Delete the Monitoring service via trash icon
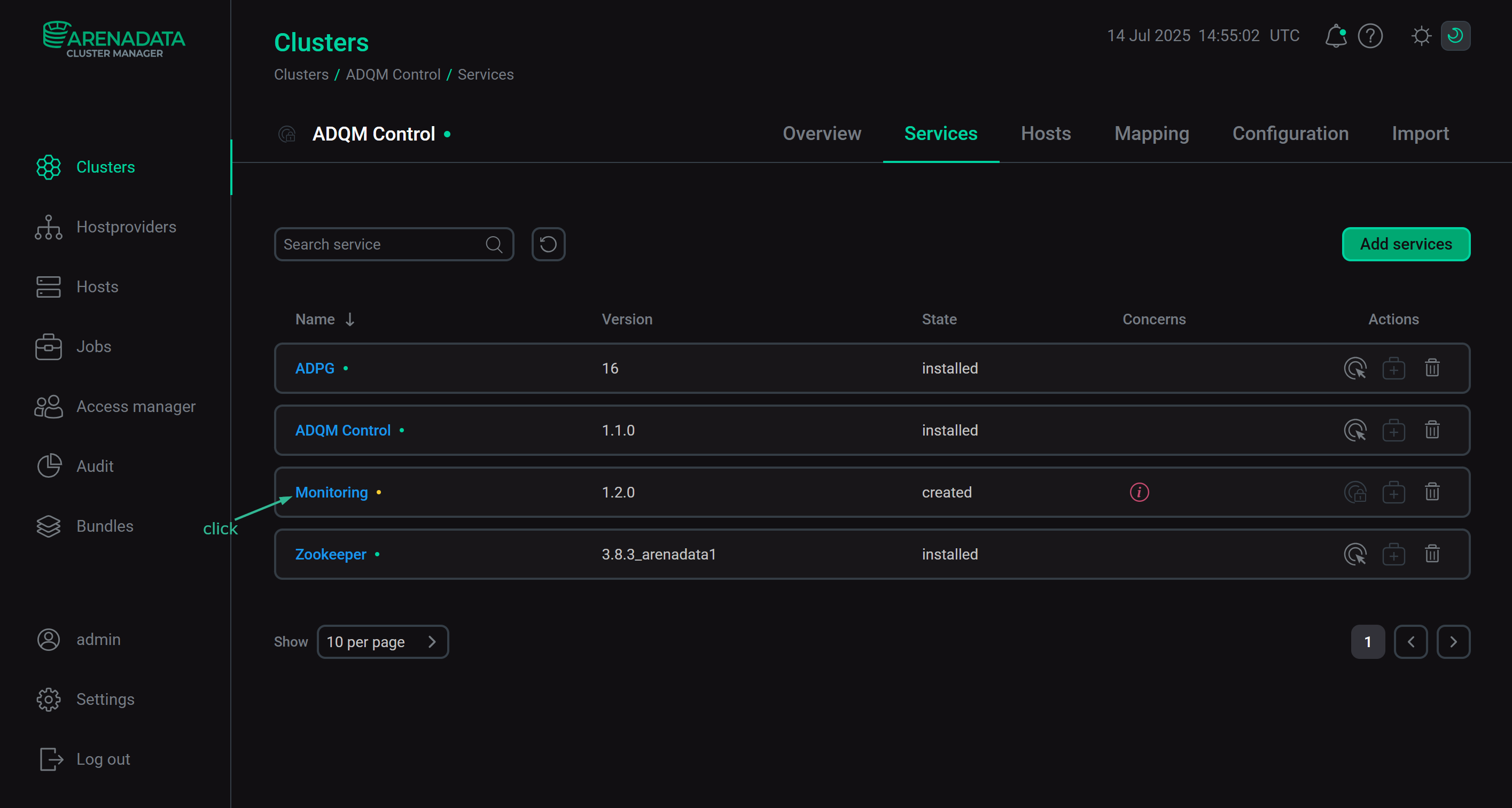1512x808 pixels. [x=1432, y=492]
